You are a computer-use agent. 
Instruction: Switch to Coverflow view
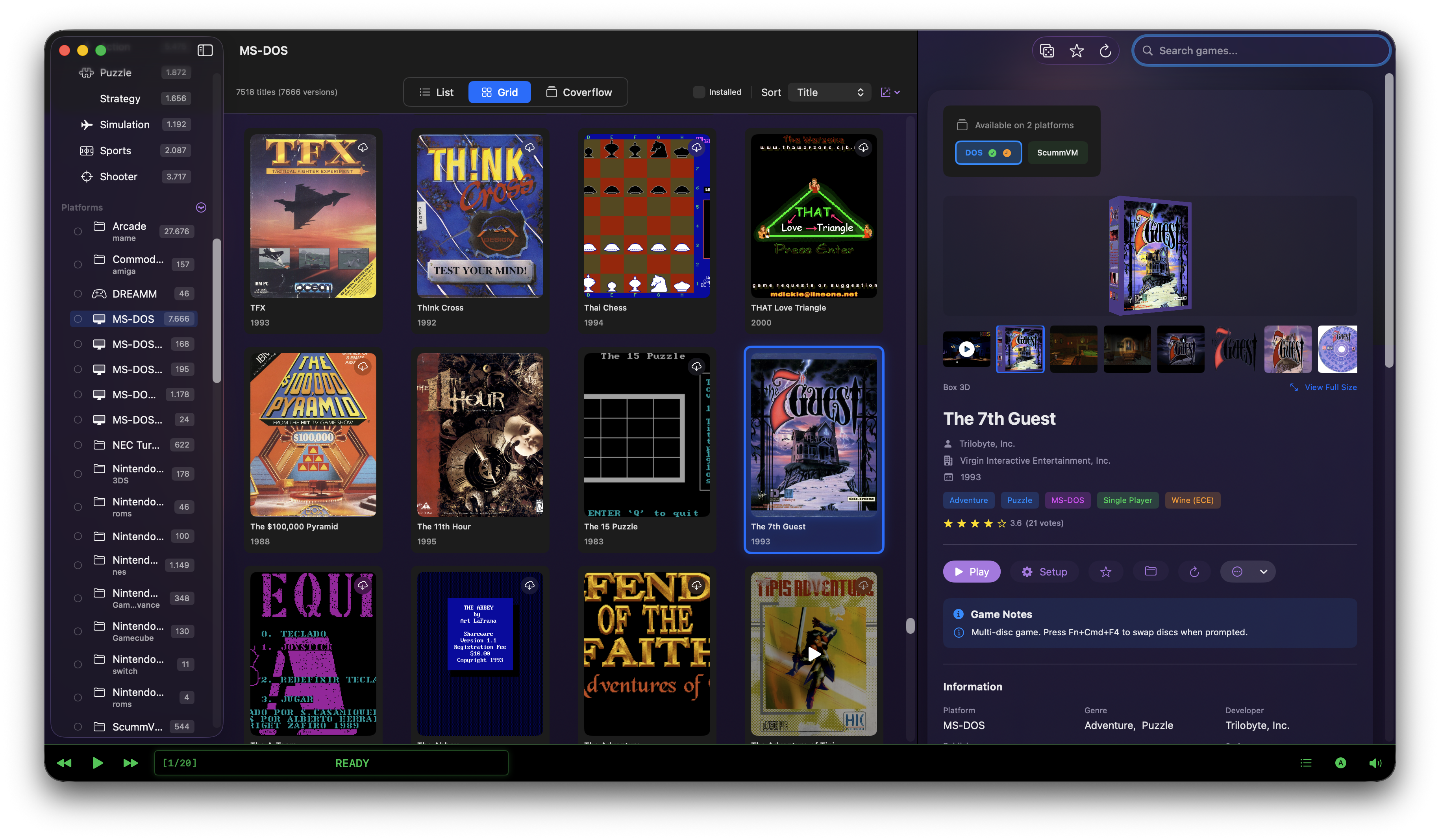coord(580,91)
